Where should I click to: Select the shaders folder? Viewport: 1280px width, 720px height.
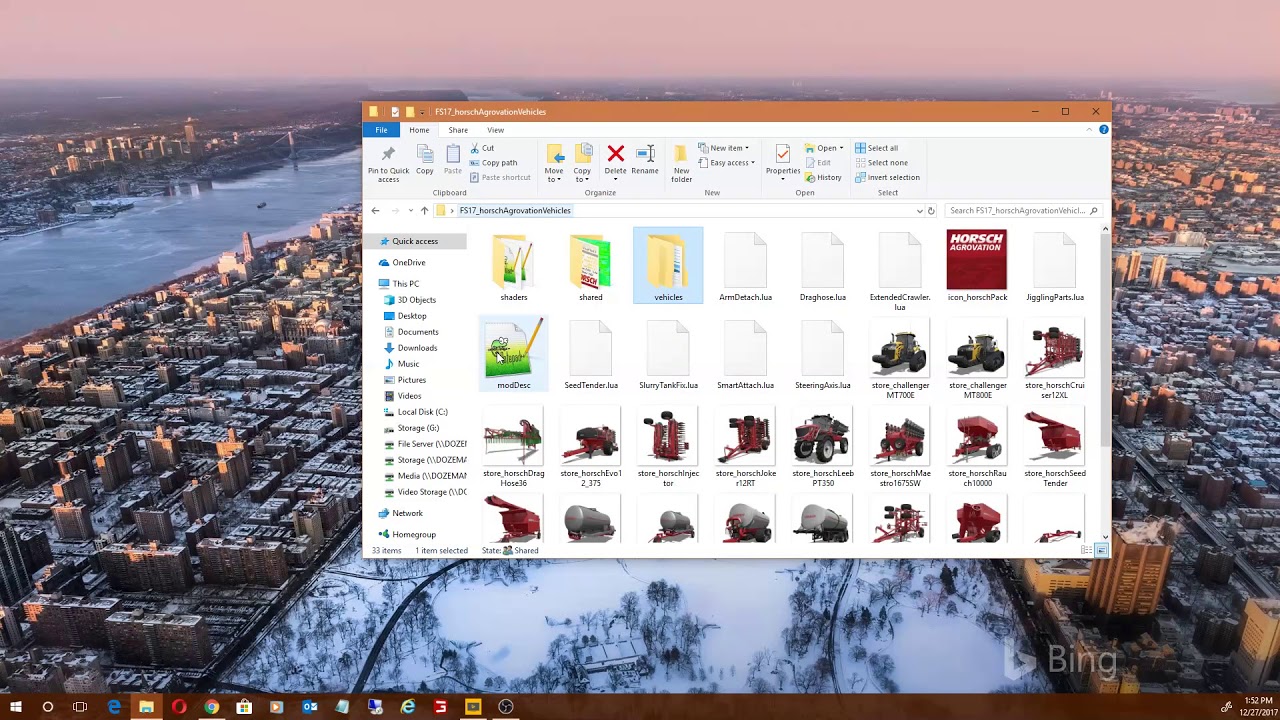pos(514,266)
